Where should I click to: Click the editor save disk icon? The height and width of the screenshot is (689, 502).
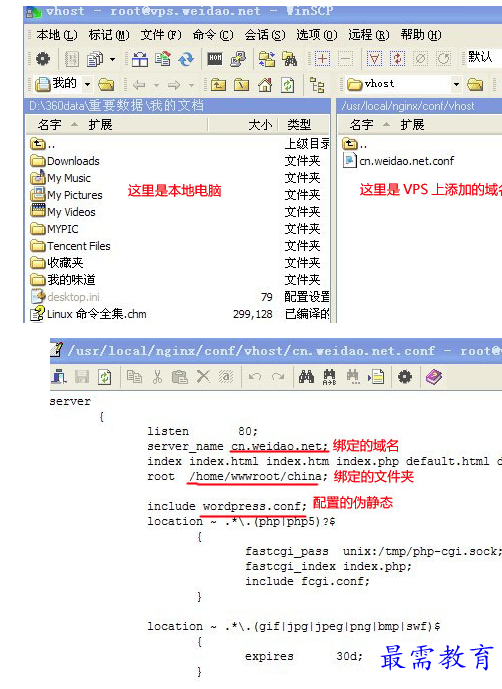[x=82, y=377]
